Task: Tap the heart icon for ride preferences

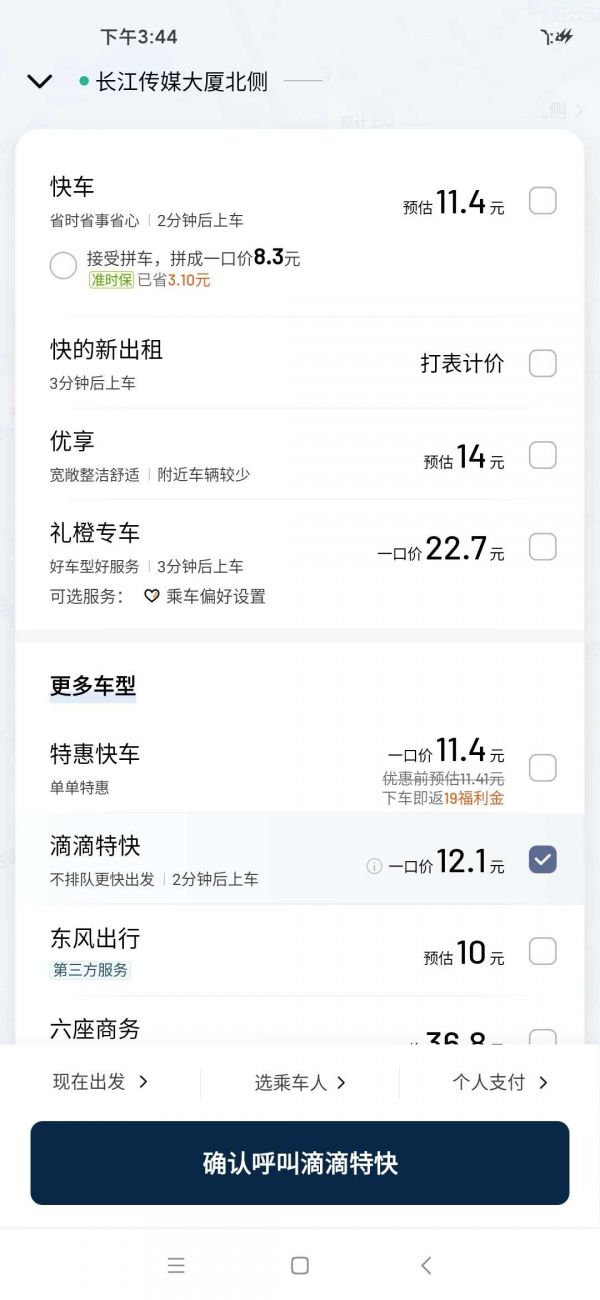Action: pyautogui.click(x=152, y=596)
